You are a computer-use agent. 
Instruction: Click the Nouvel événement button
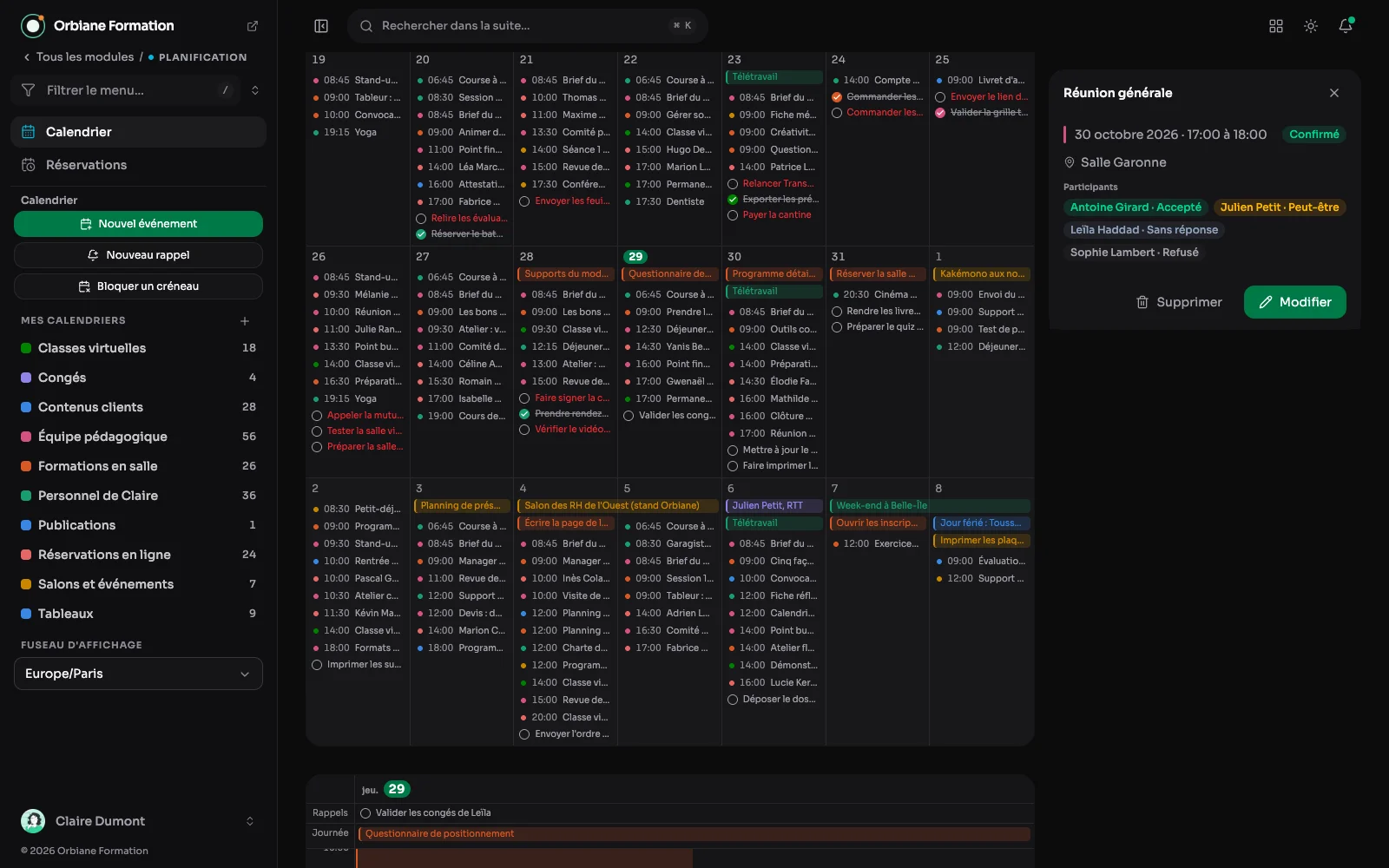coord(138,224)
